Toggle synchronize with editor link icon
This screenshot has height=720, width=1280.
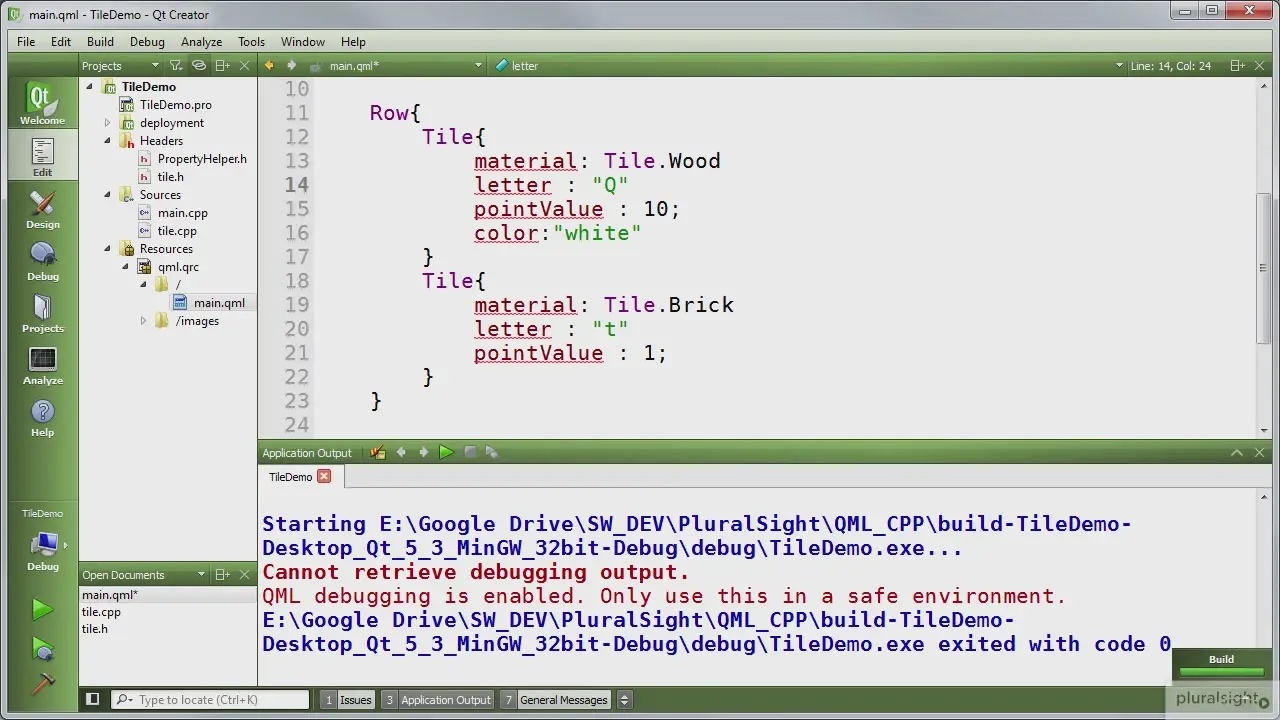[199, 66]
